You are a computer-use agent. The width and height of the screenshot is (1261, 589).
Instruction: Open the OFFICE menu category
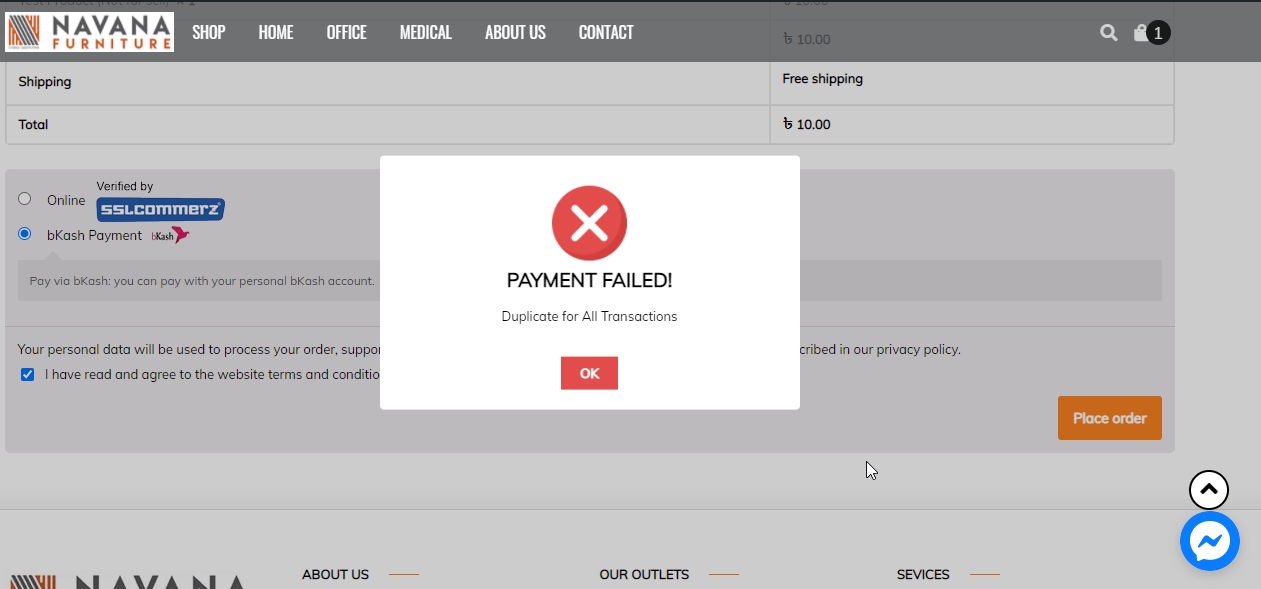(346, 33)
